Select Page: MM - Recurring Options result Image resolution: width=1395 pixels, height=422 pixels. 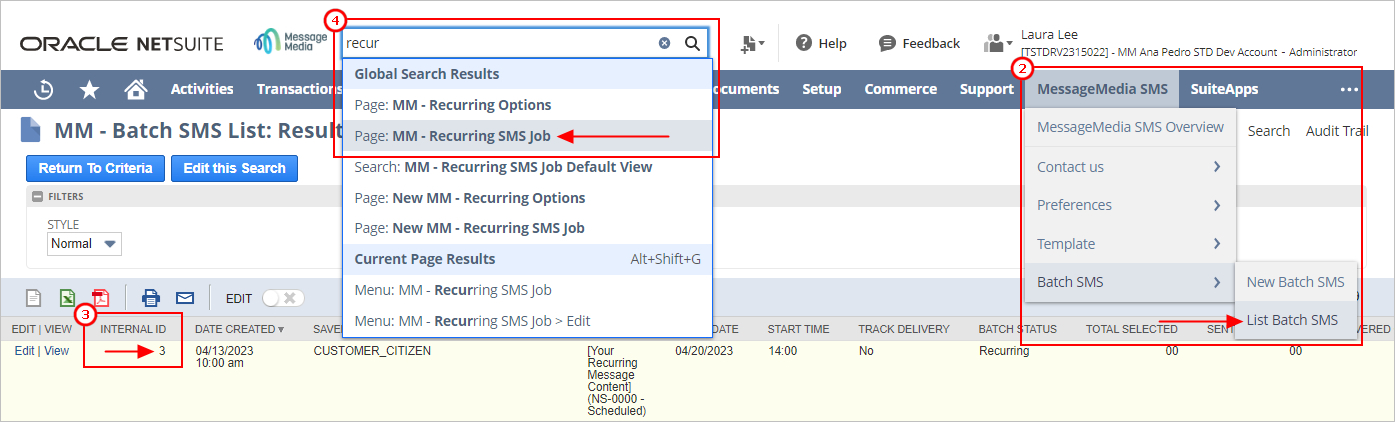tap(527, 105)
